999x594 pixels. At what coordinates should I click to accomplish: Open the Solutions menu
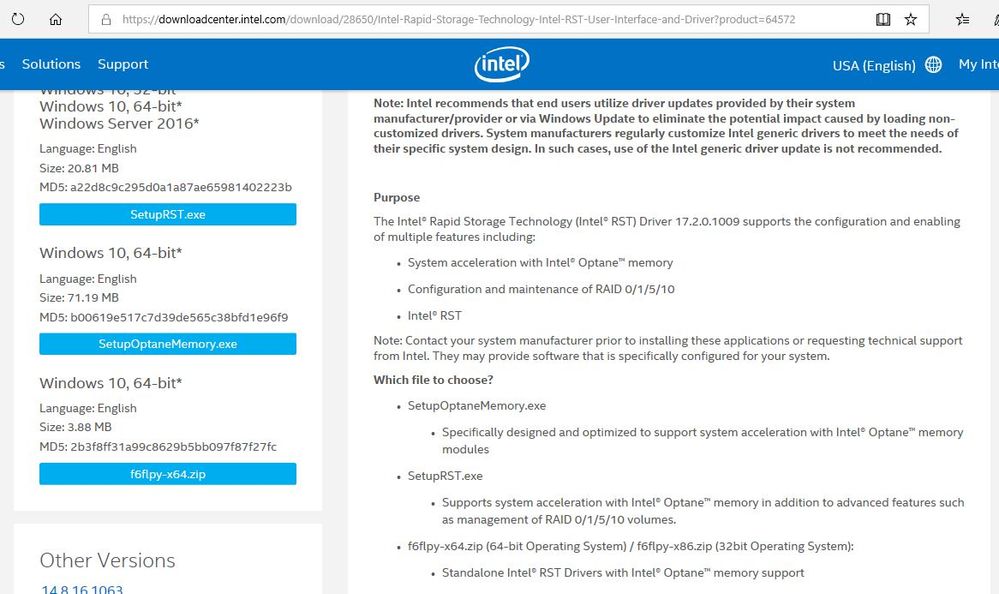[51, 64]
